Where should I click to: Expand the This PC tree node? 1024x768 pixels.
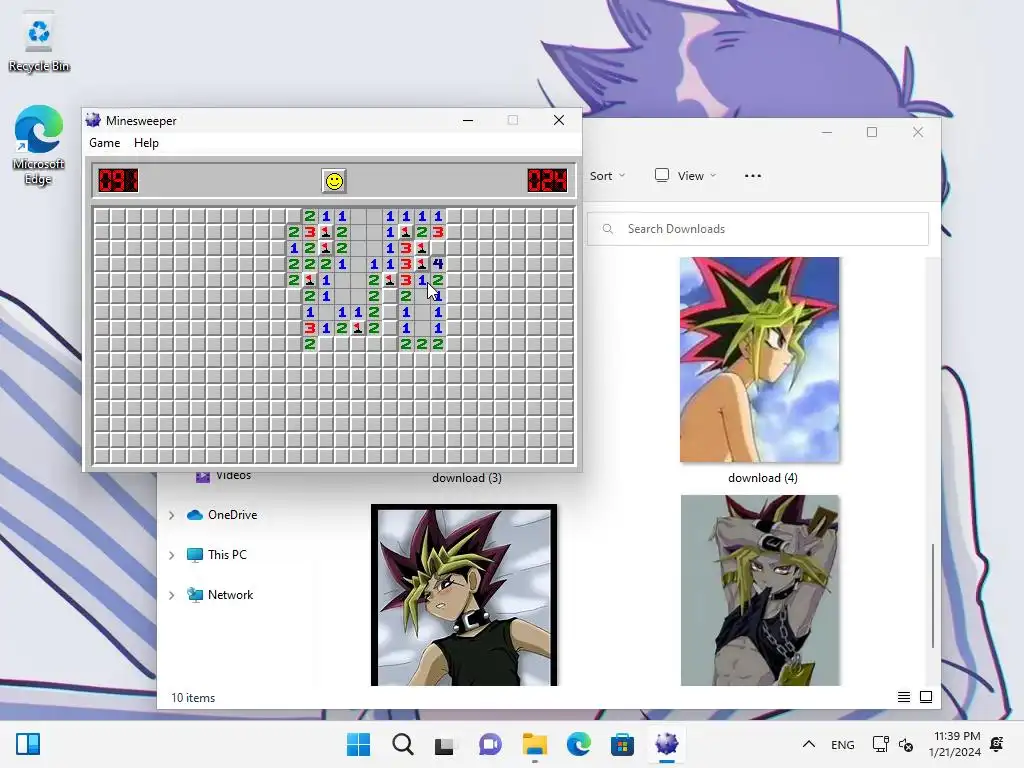coord(172,555)
